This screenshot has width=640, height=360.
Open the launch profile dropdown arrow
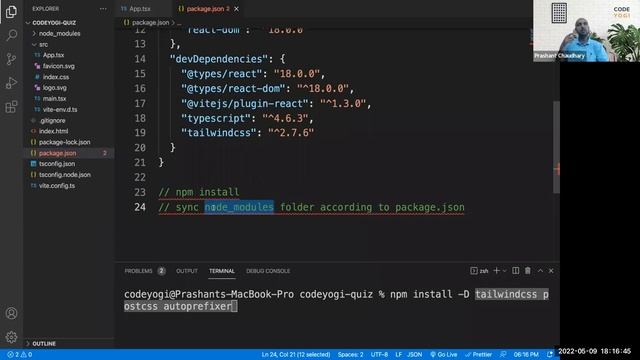[x=505, y=271]
